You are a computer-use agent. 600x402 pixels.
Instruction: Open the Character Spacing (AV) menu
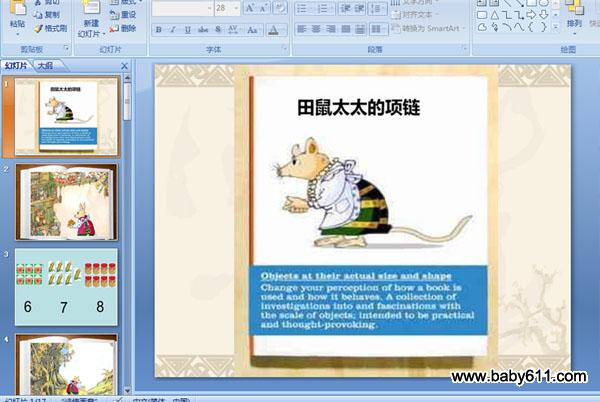233,29
